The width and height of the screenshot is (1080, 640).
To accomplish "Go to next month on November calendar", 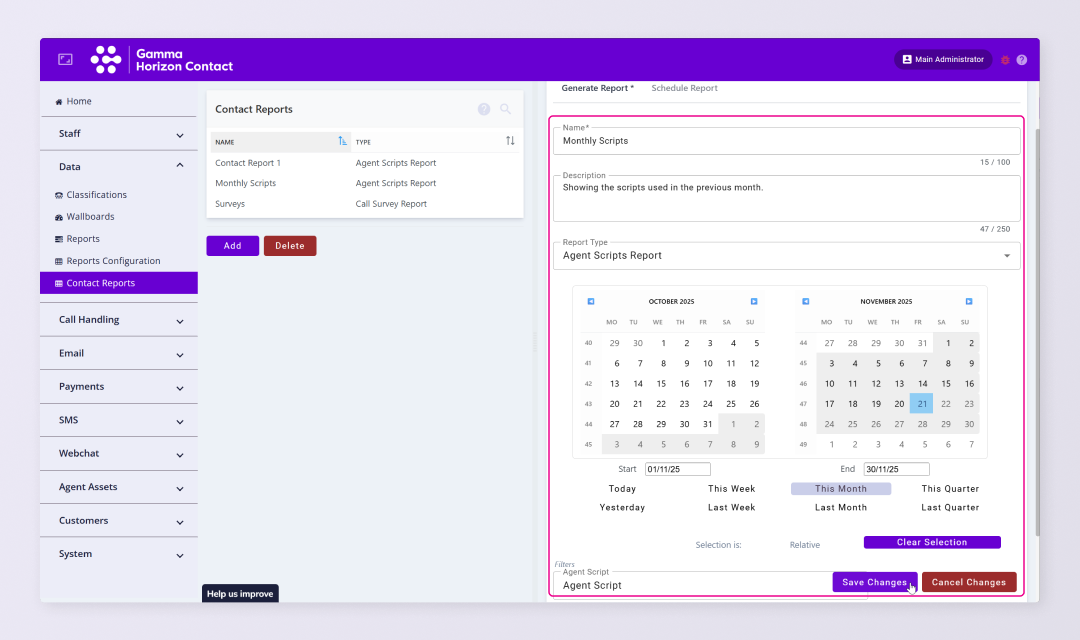I will coord(969,301).
